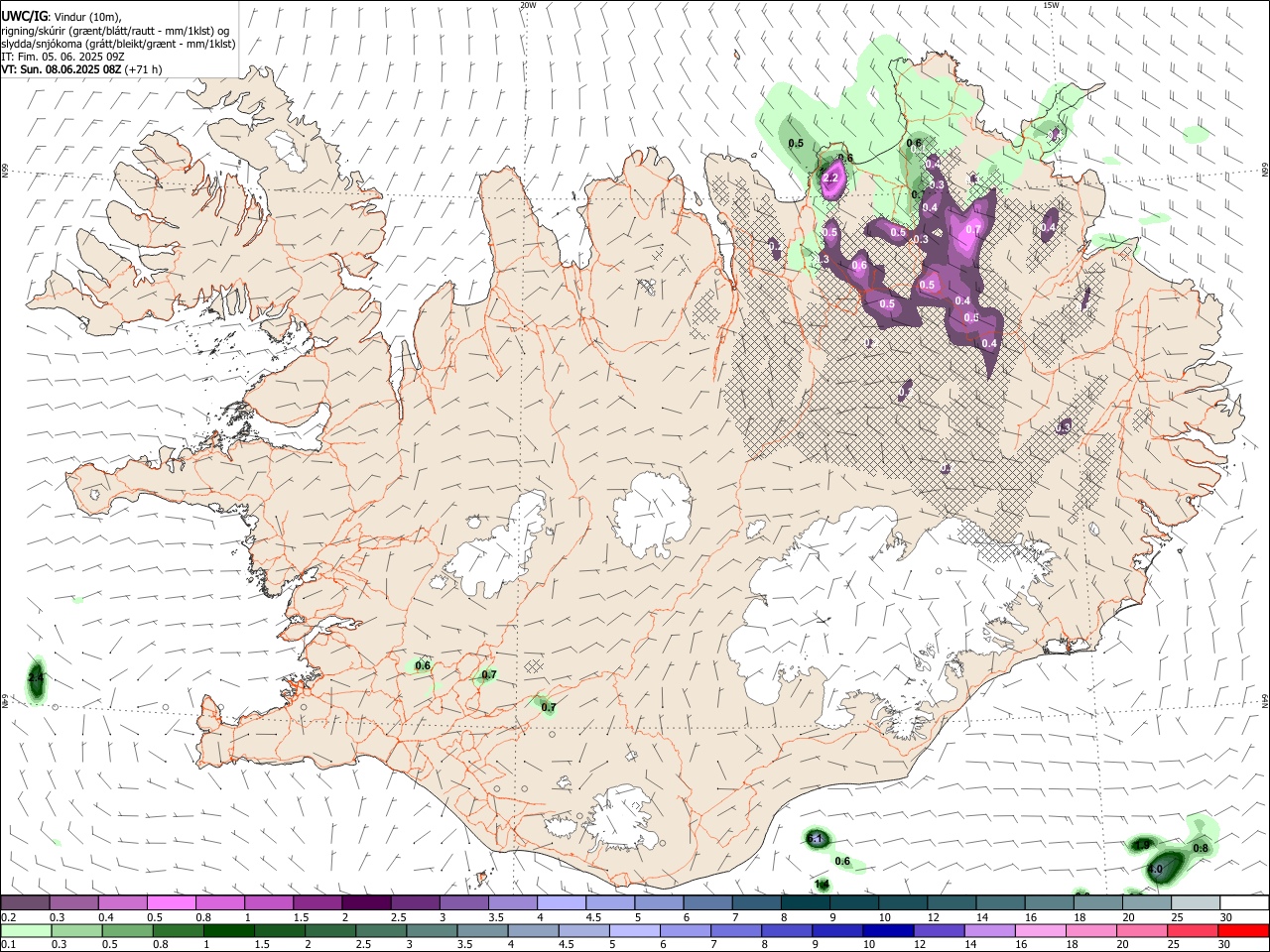Viewport: 1270px width, 952px height.
Task: Pick the lower legend swatch labeled 0.8
Action: tap(178, 931)
